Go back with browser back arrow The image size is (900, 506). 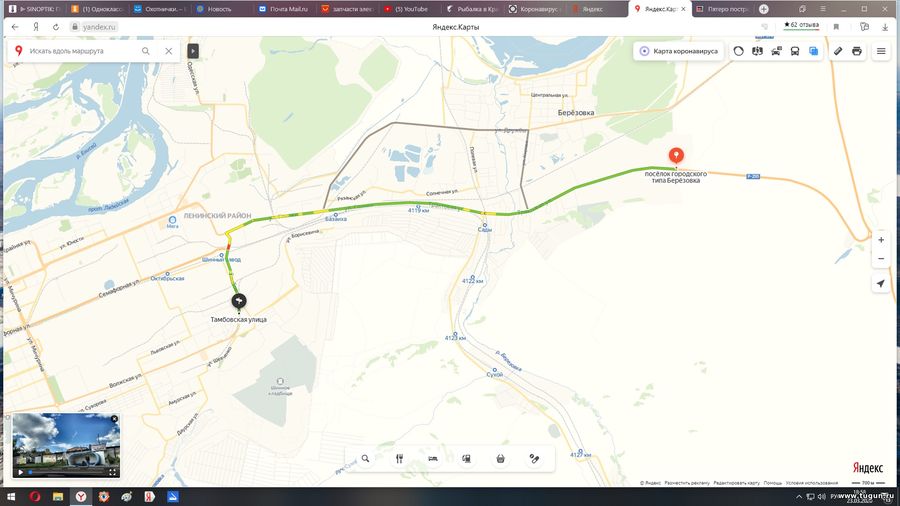coord(15,27)
